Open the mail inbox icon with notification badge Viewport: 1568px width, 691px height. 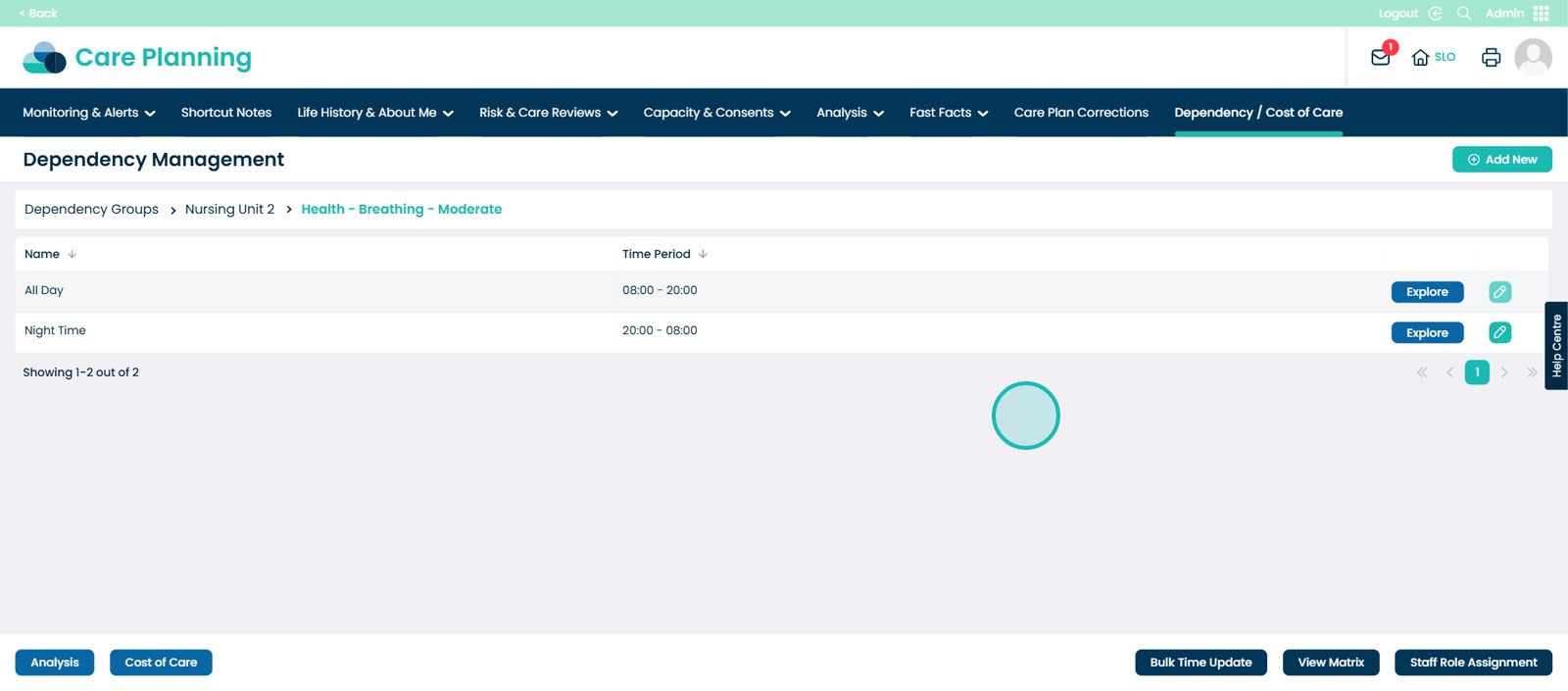point(1381,57)
